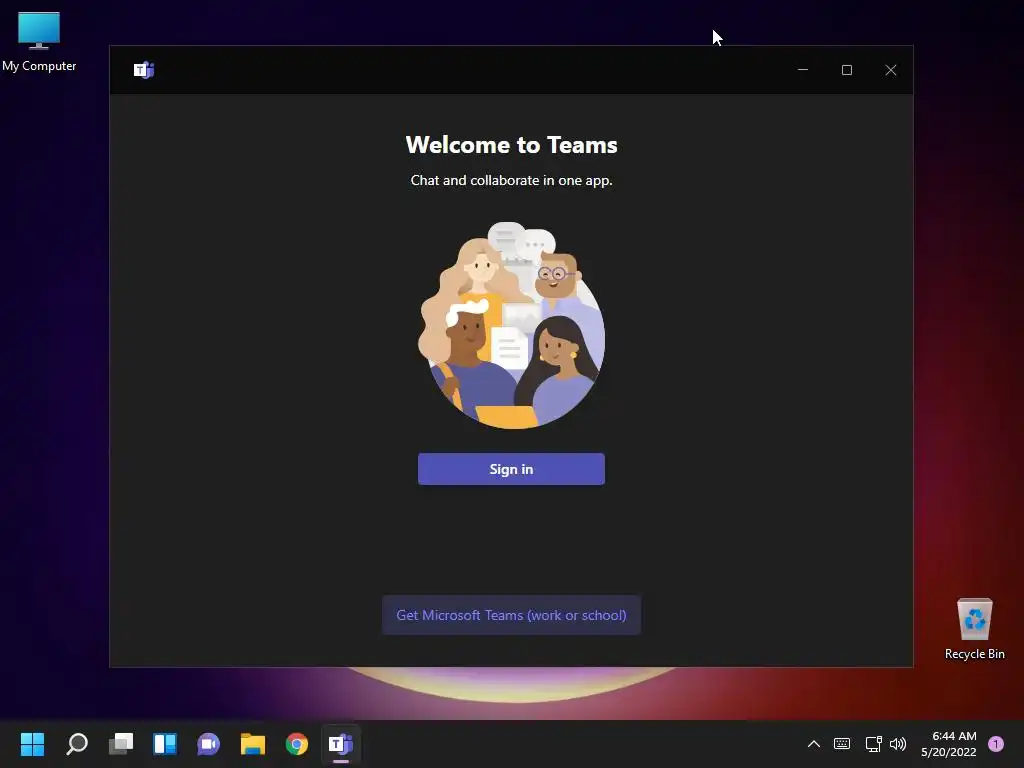1024x768 pixels.
Task: Minimize the Teams window
Action: coord(803,70)
